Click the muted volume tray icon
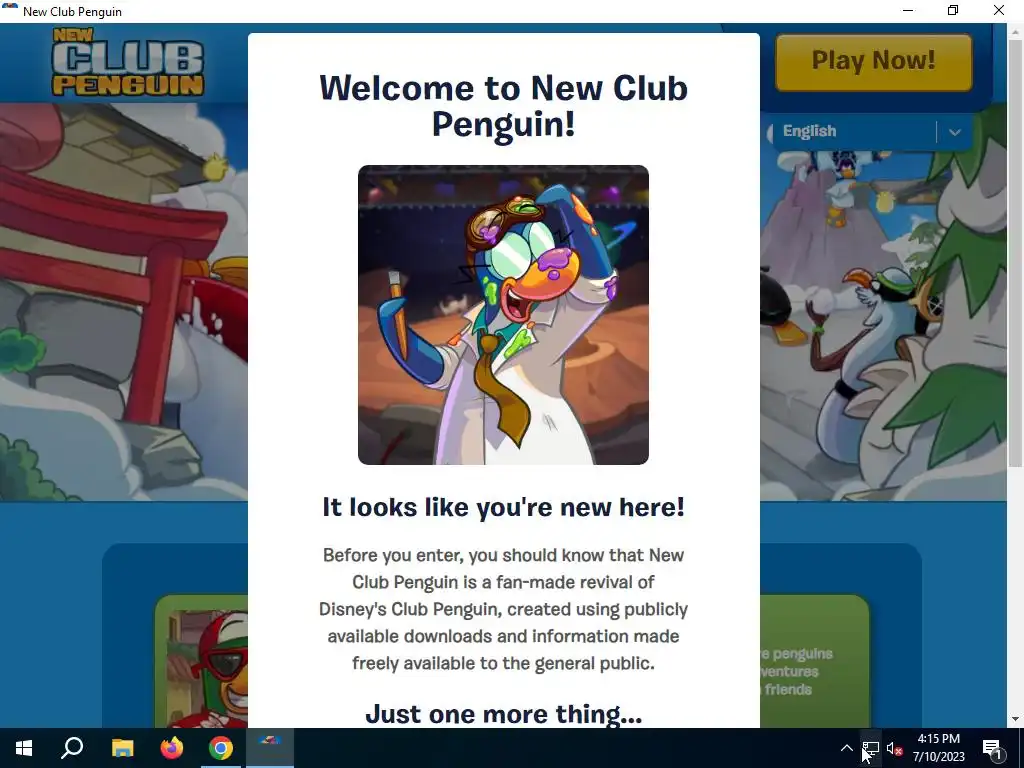Viewport: 1024px width, 768px height. 895,750
